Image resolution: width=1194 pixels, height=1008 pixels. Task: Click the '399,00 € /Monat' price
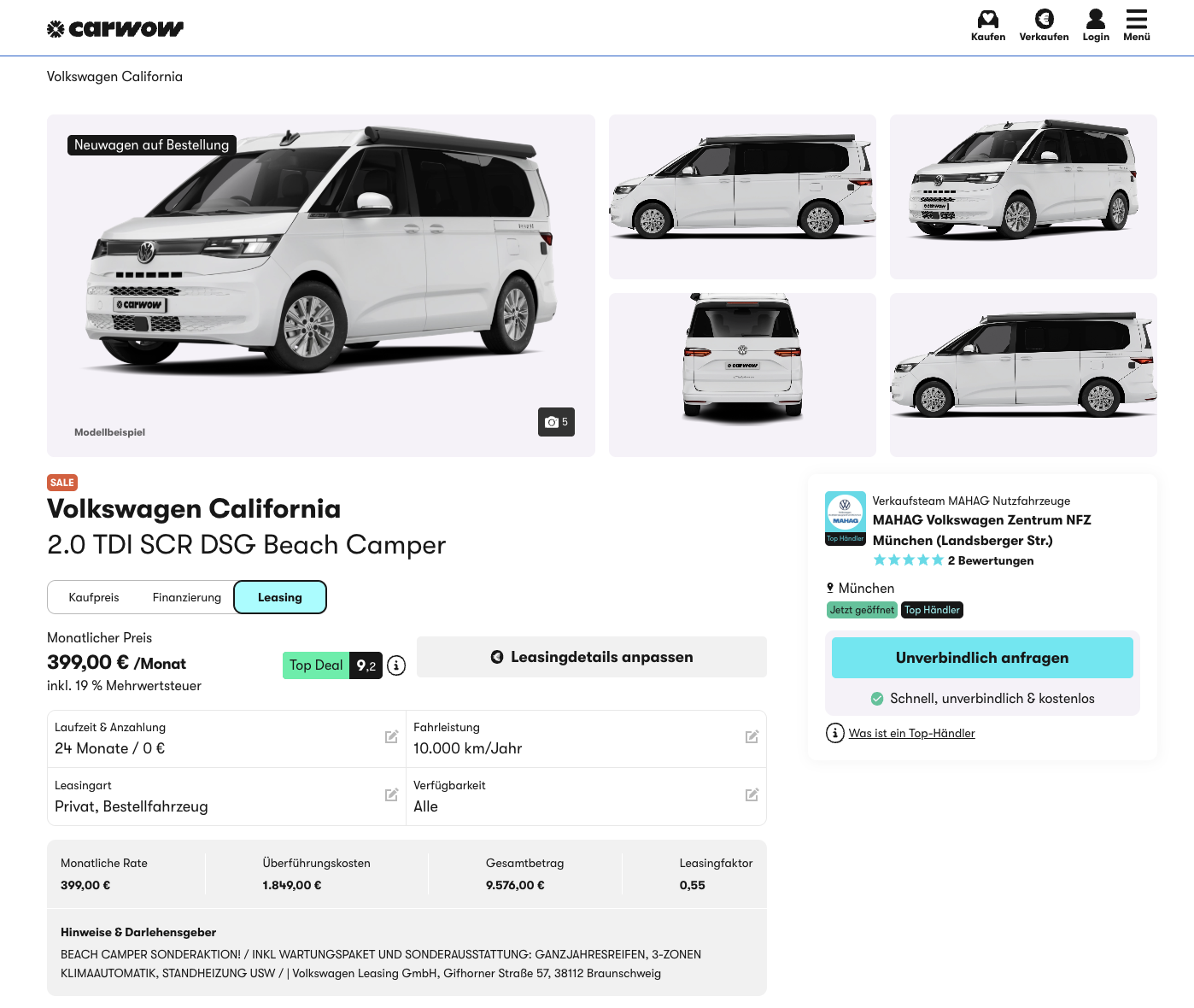point(116,663)
